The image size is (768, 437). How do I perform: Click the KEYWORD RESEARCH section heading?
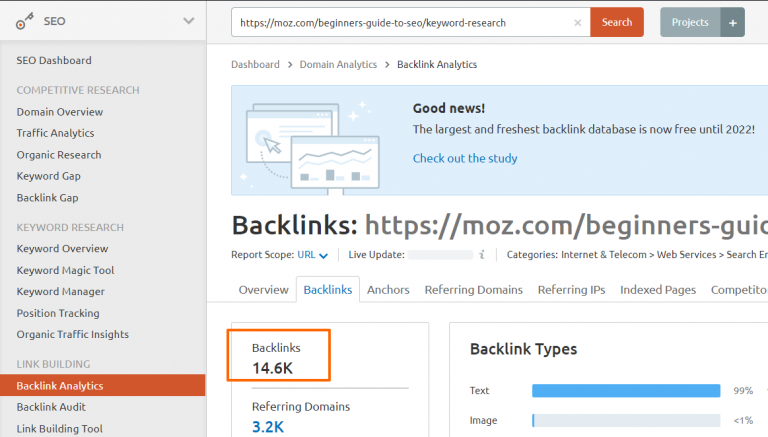tap(70, 227)
